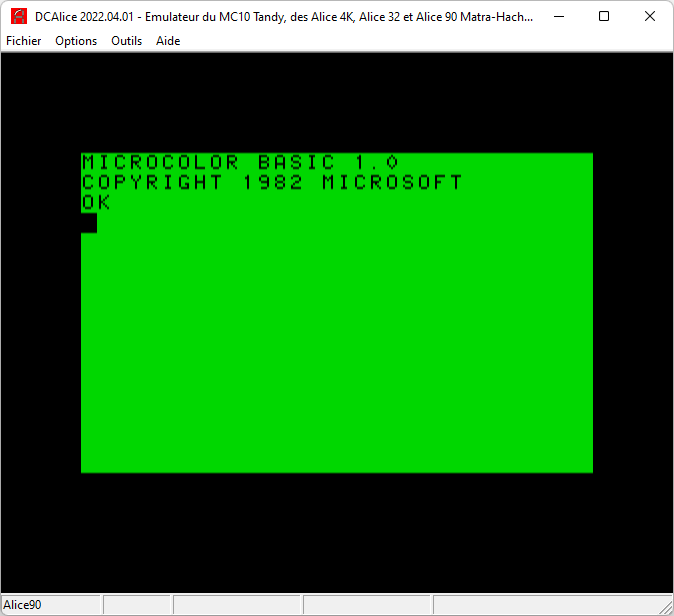Minimize the DCAlice emulator window
674x616 pixels.
tap(558, 17)
